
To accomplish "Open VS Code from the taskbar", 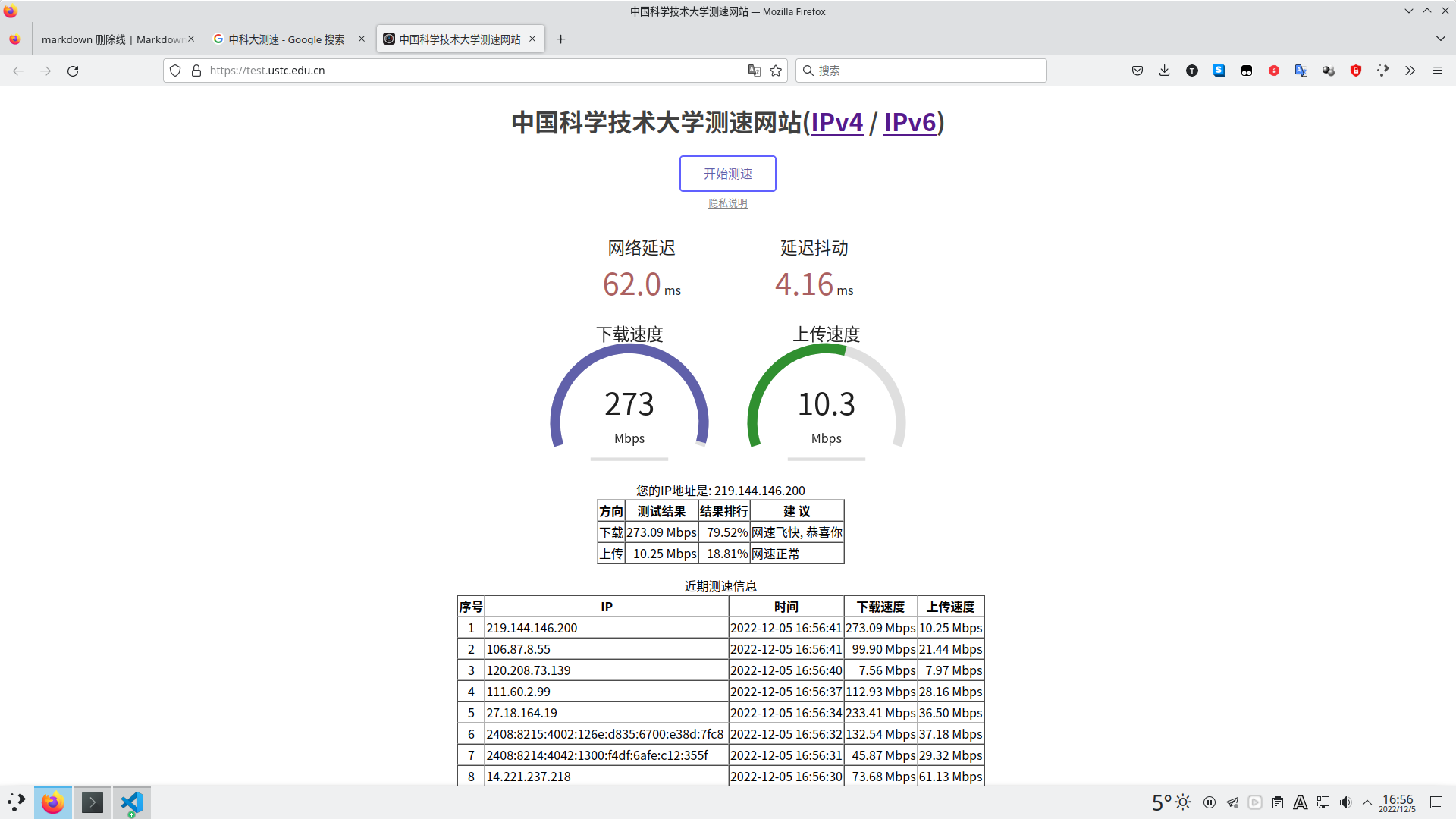I will [x=132, y=802].
